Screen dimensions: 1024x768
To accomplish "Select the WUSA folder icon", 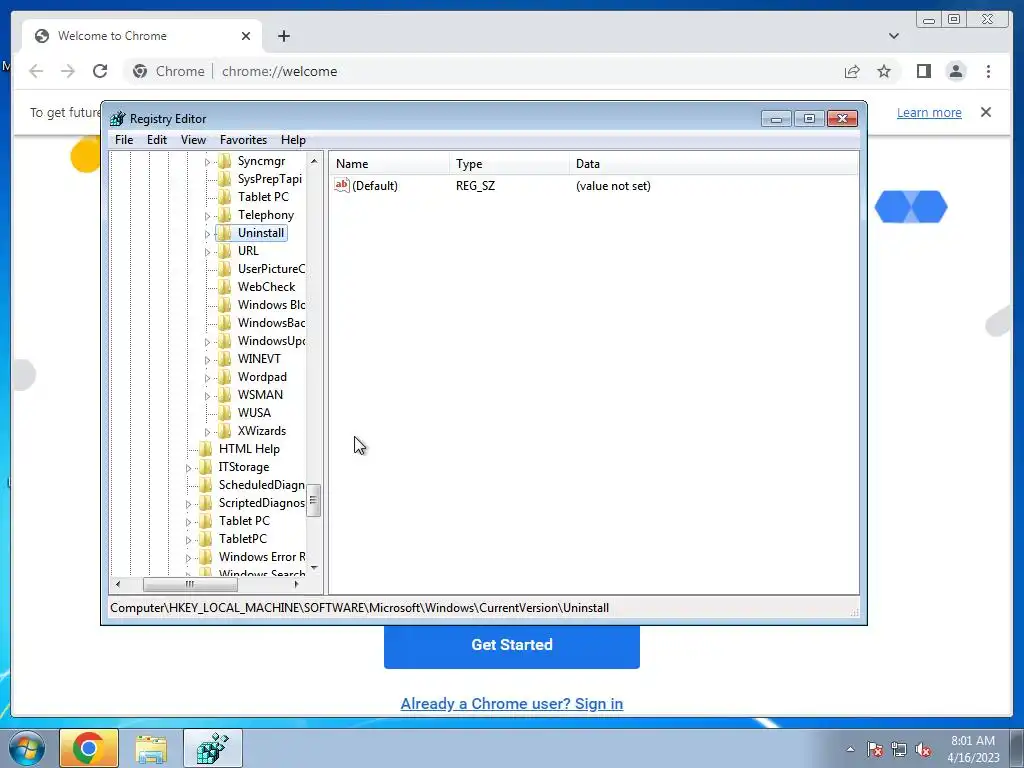I will [x=225, y=413].
